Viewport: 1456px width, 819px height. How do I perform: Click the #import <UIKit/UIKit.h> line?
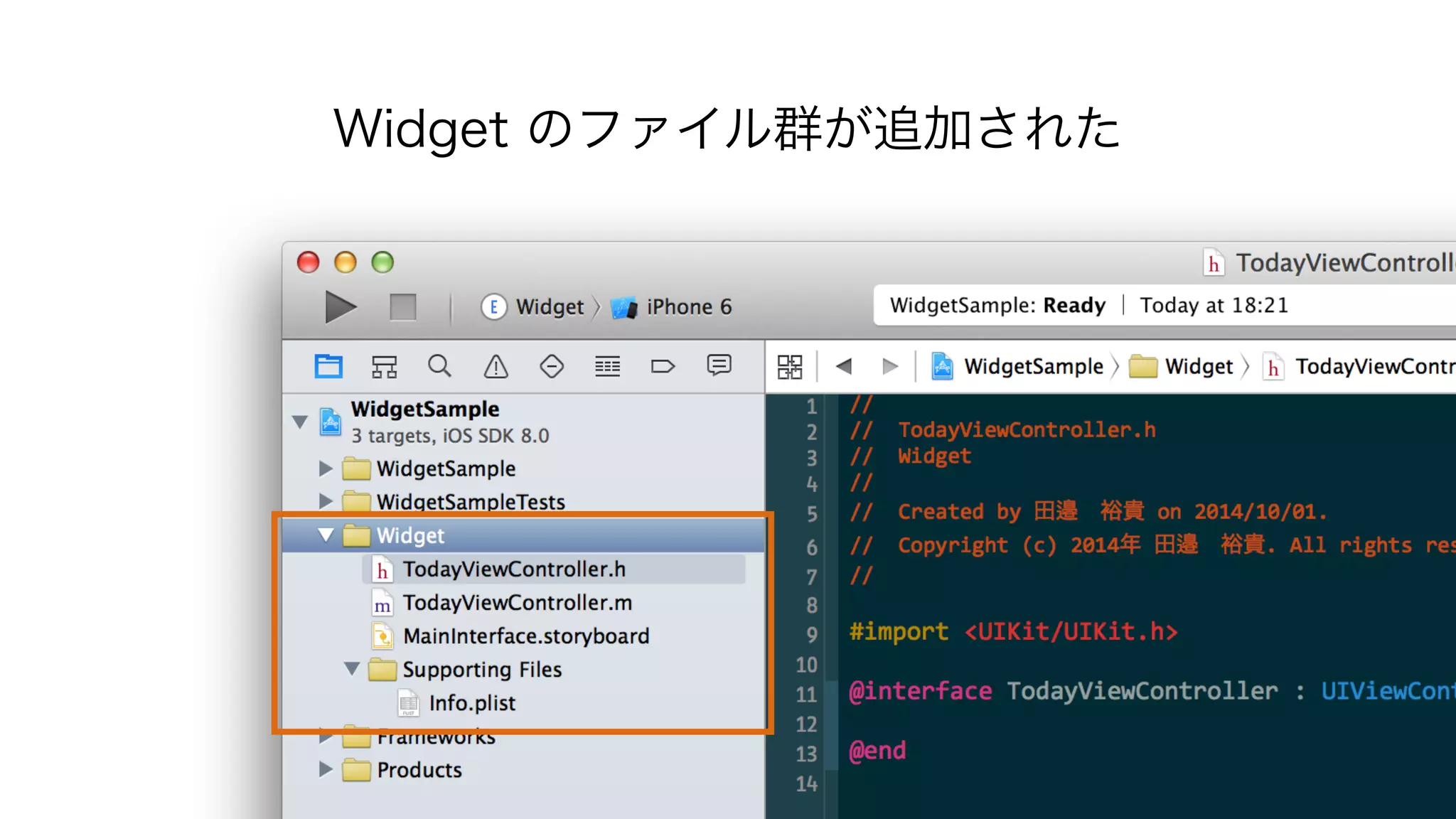pos(1013,631)
